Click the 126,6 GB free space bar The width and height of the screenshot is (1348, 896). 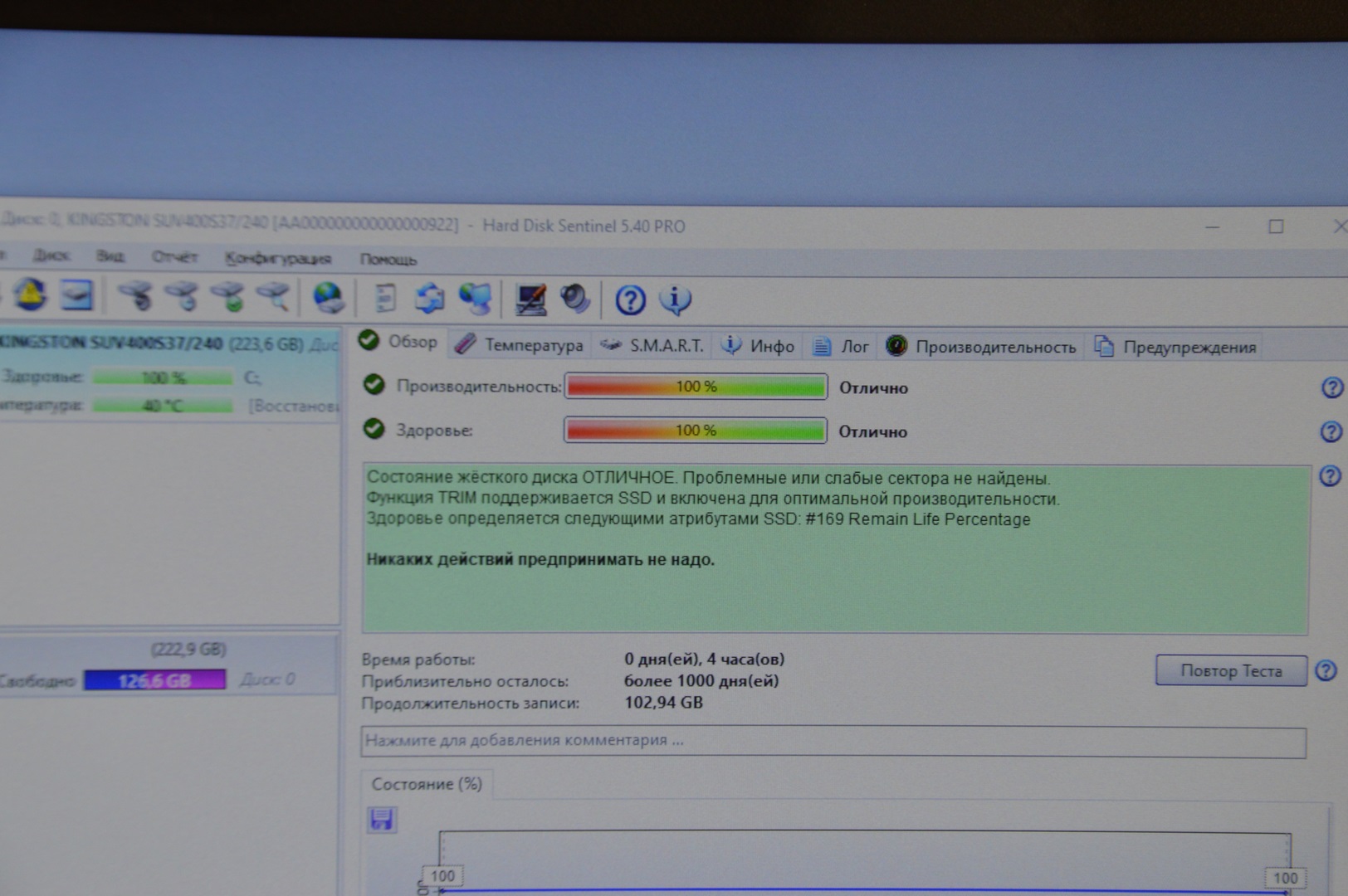click(154, 680)
